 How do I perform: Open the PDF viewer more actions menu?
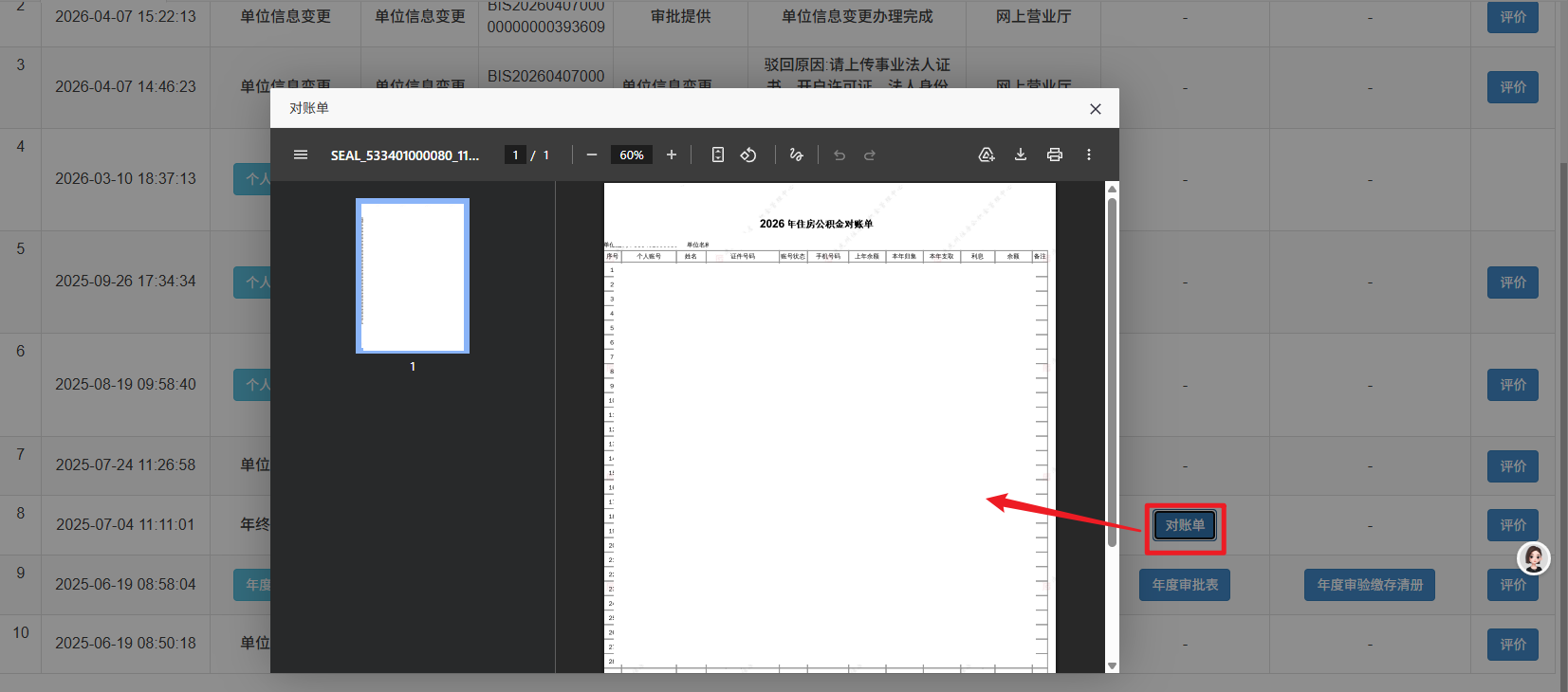(1089, 155)
